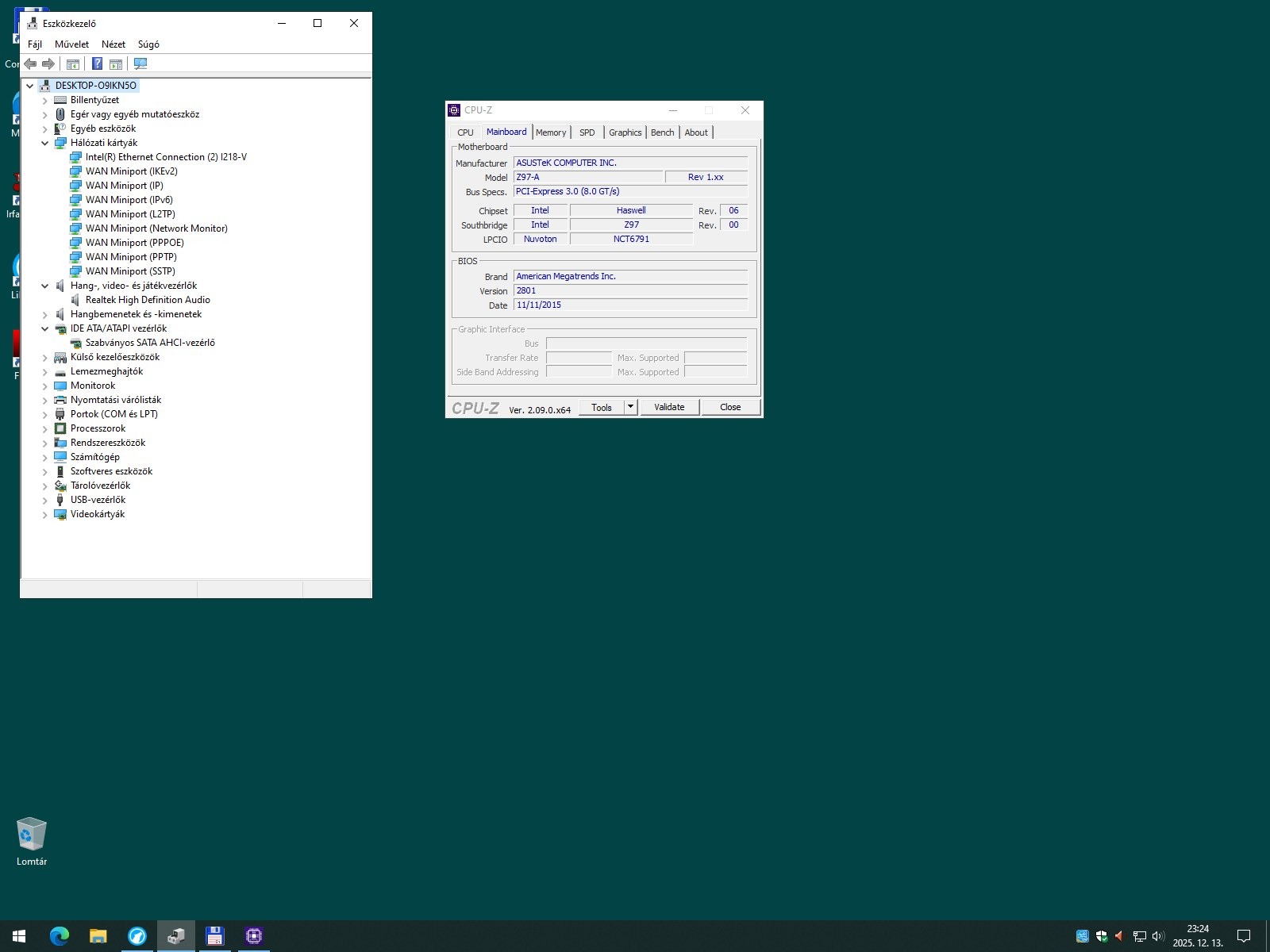Open the Tools dropdown arrow in CPU-Z

[630, 407]
